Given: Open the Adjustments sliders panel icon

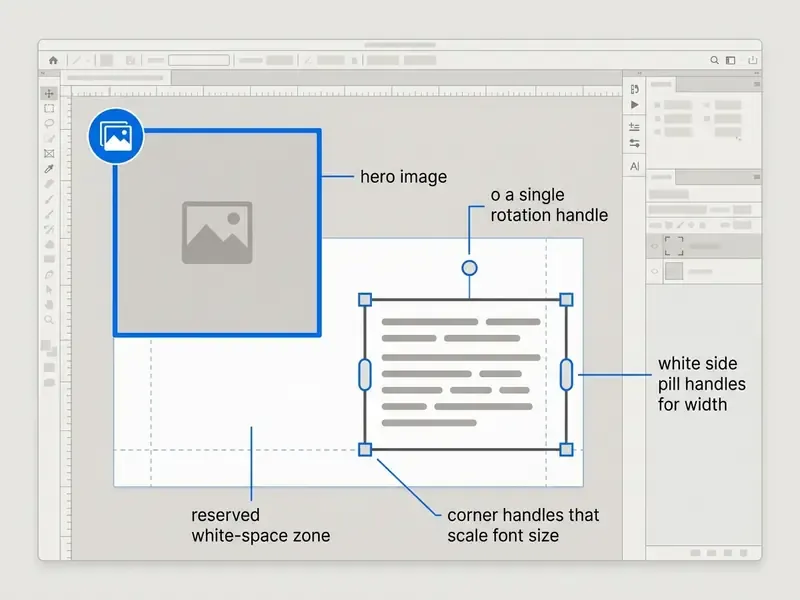Looking at the screenshot, I should tap(634, 143).
